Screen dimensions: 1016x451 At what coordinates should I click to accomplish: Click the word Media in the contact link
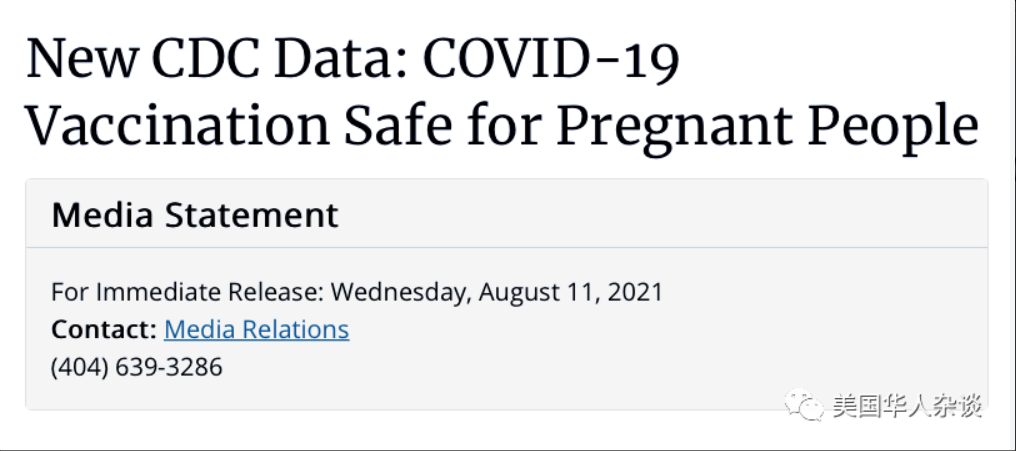(200, 330)
